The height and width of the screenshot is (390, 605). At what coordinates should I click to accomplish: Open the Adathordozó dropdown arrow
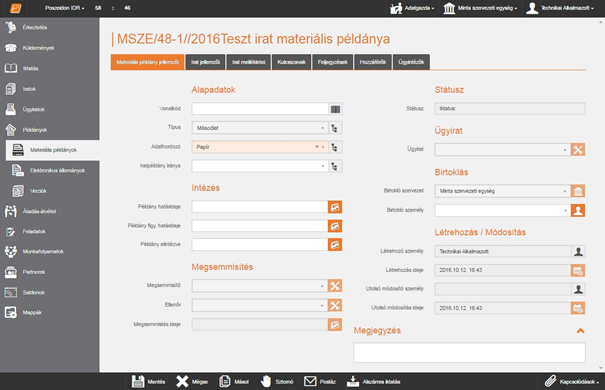point(323,147)
